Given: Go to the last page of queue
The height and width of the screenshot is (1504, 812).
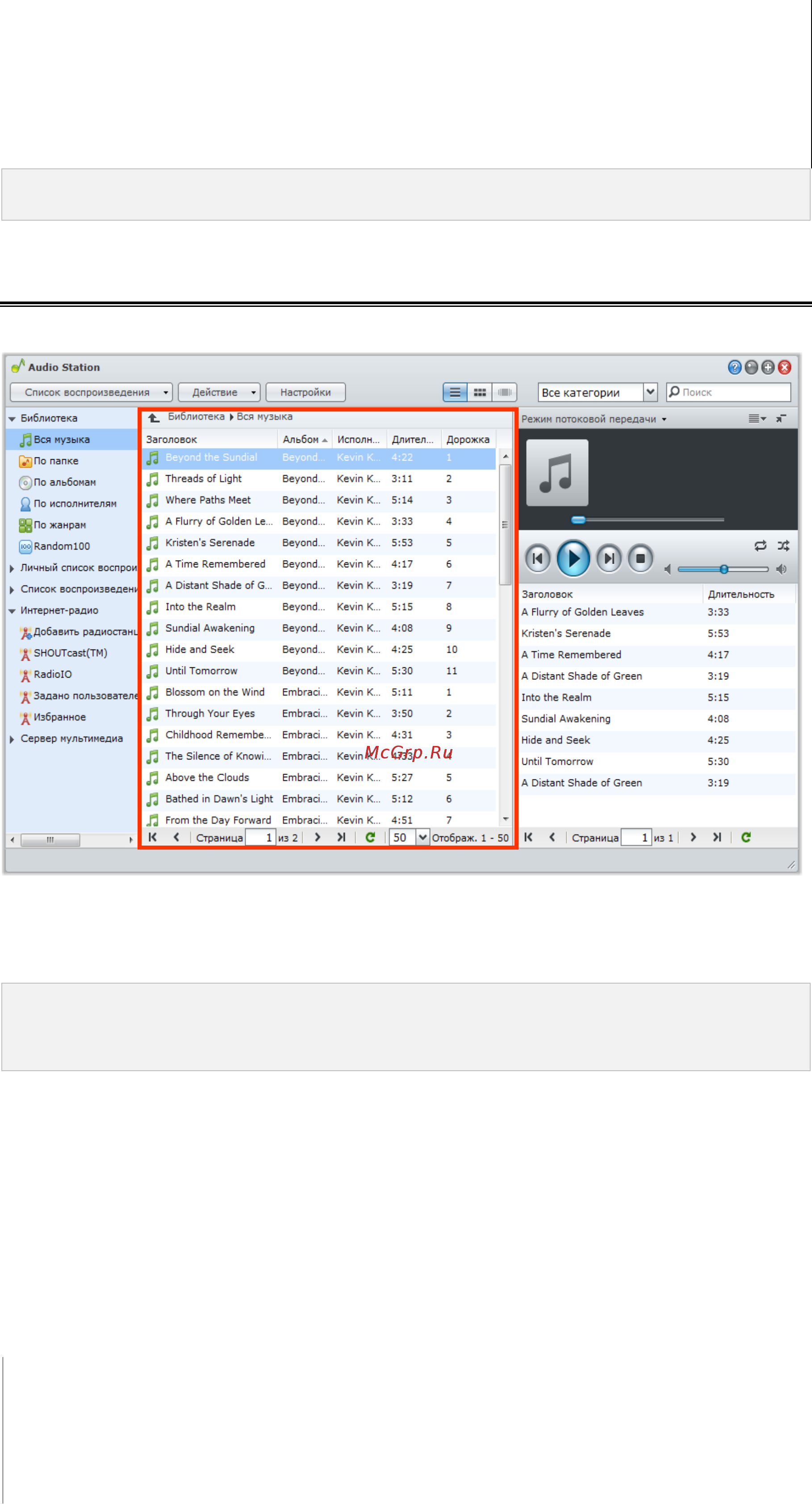Looking at the screenshot, I should [717, 837].
